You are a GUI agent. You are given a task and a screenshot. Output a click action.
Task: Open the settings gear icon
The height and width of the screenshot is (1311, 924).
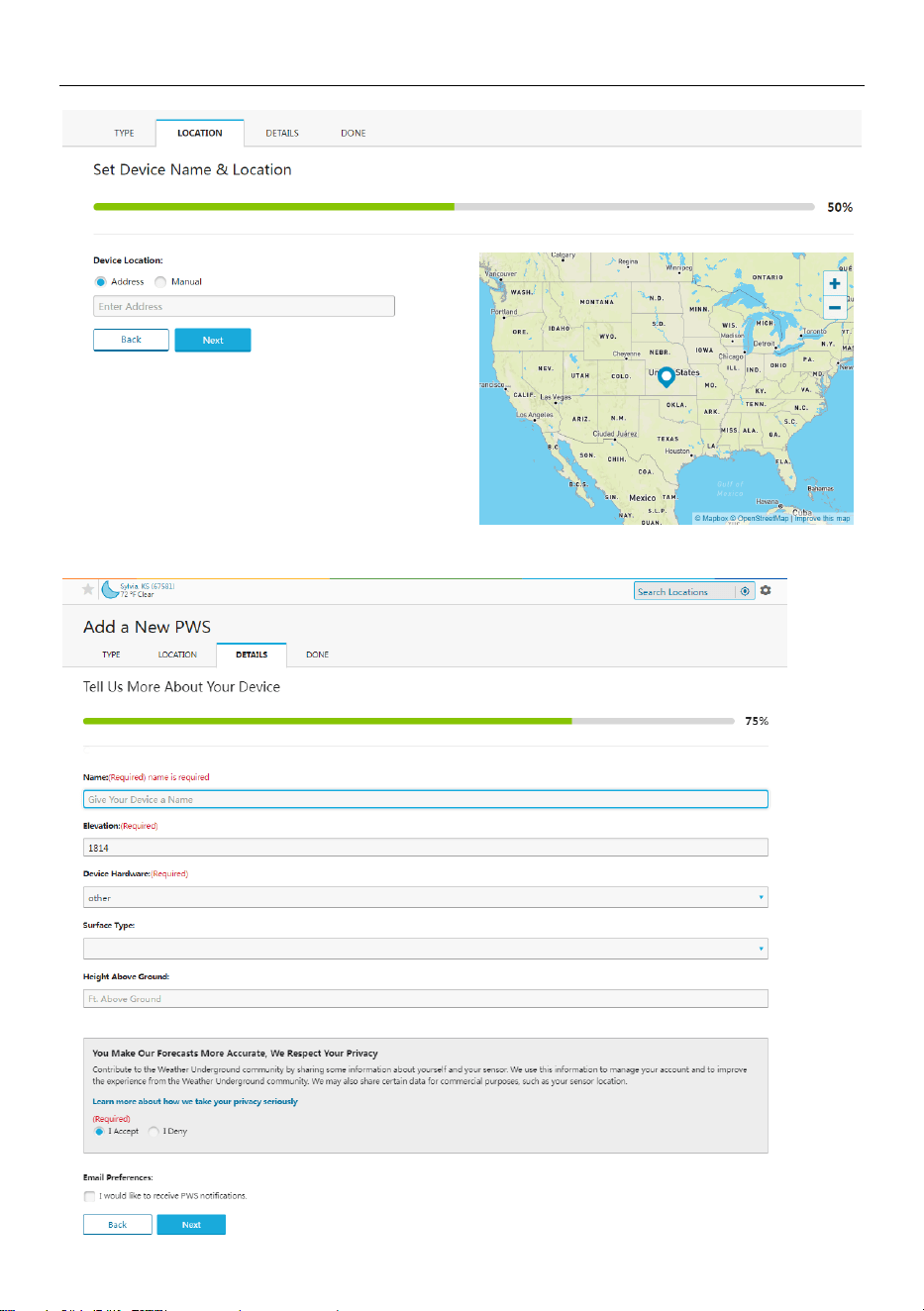766,590
